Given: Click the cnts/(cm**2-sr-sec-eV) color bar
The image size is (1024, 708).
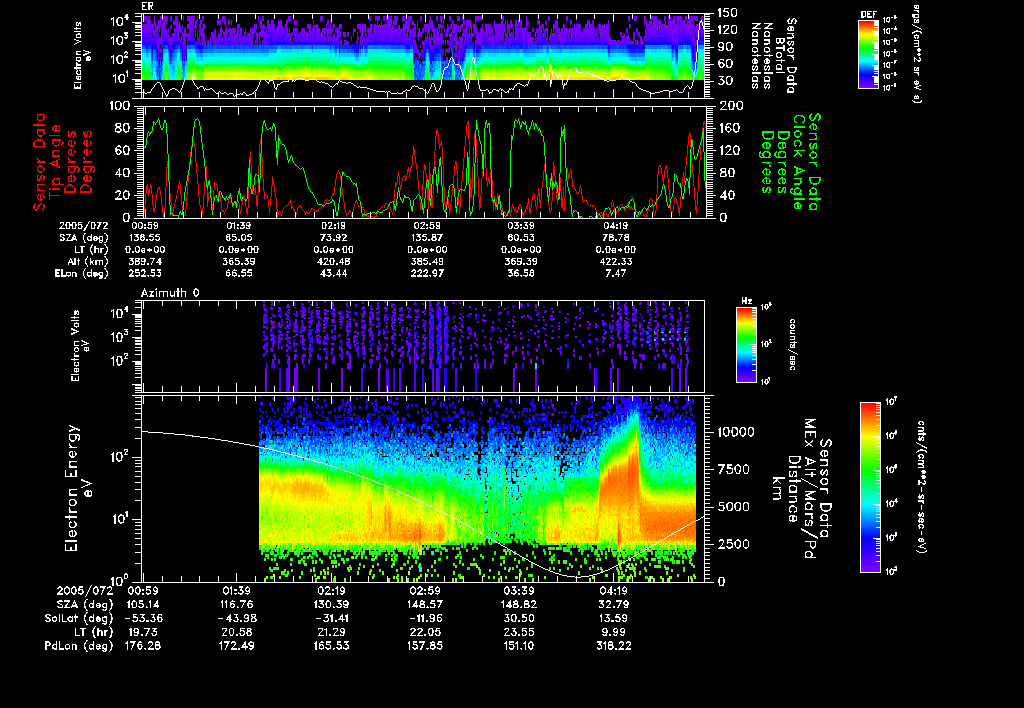Looking at the screenshot, I should 870,487.
